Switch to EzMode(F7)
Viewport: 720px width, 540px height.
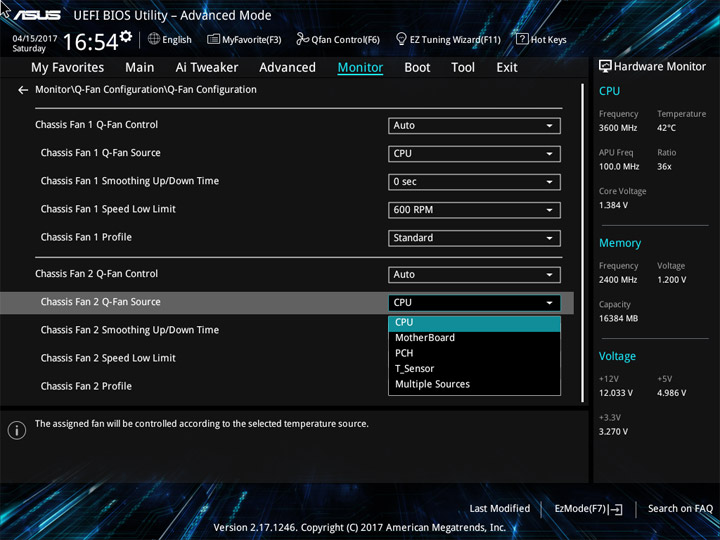(x=588, y=509)
